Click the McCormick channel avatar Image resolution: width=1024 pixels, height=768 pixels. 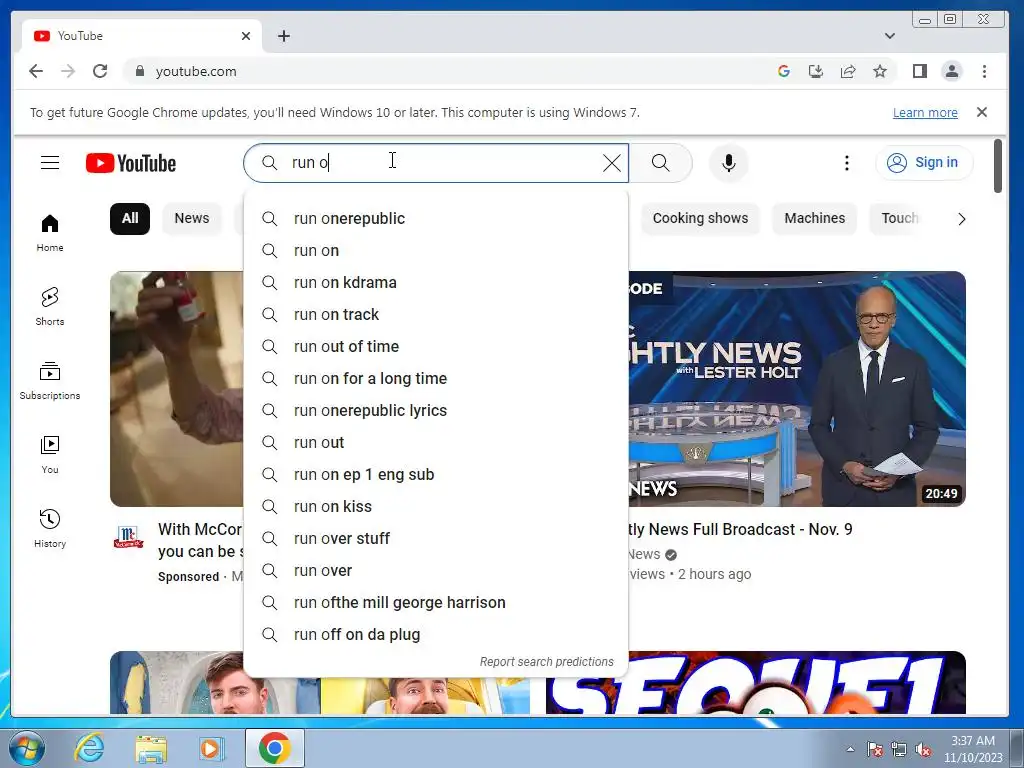[x=129, y=537]
